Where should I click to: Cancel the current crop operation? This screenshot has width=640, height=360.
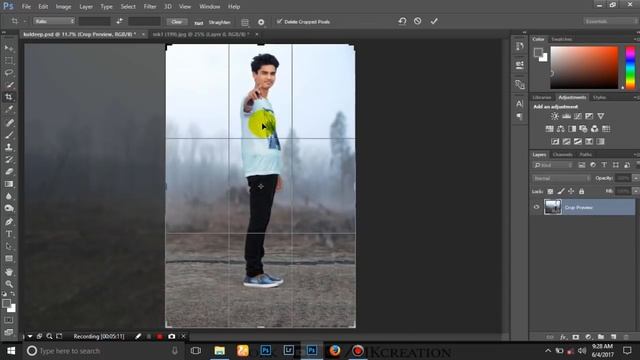pyautogui.click(x=418, y=21)
